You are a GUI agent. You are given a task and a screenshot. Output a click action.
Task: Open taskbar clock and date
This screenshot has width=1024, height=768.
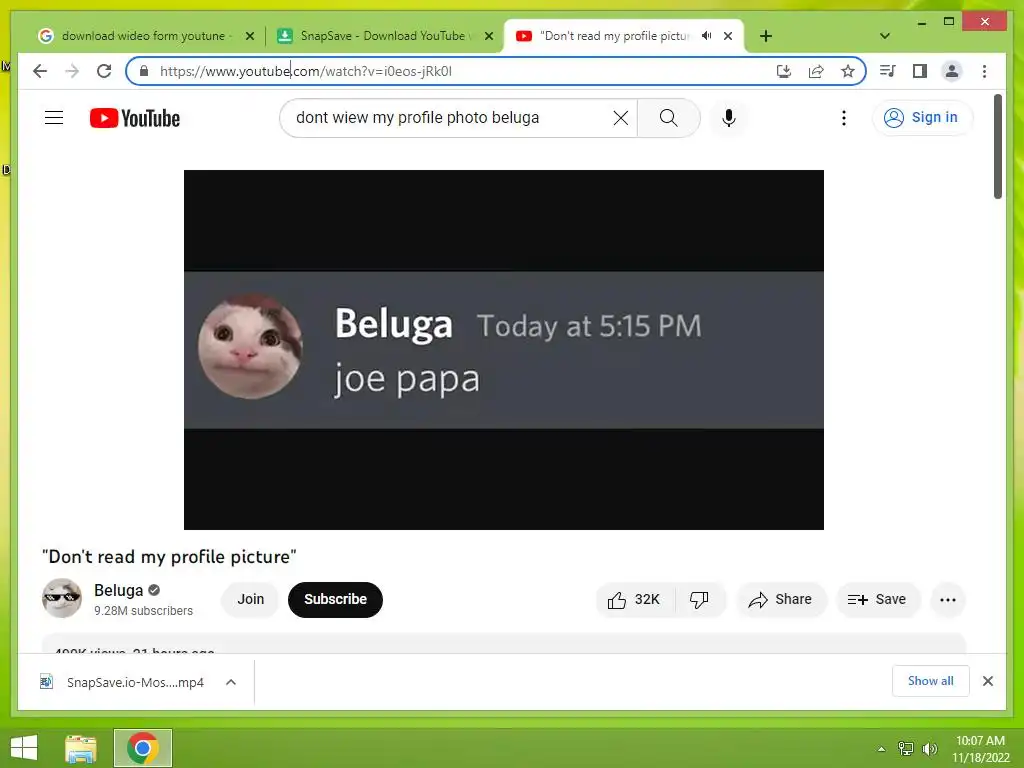pos(980,748)
